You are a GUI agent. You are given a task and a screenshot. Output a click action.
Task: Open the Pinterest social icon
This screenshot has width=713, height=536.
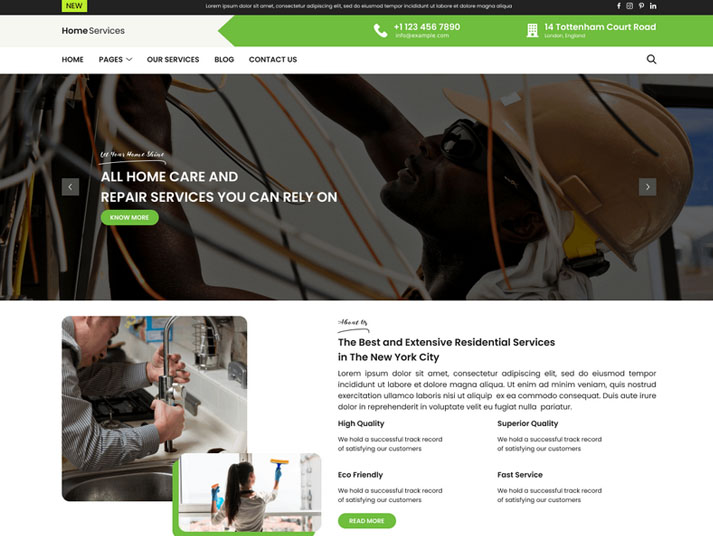pos(641,6)
